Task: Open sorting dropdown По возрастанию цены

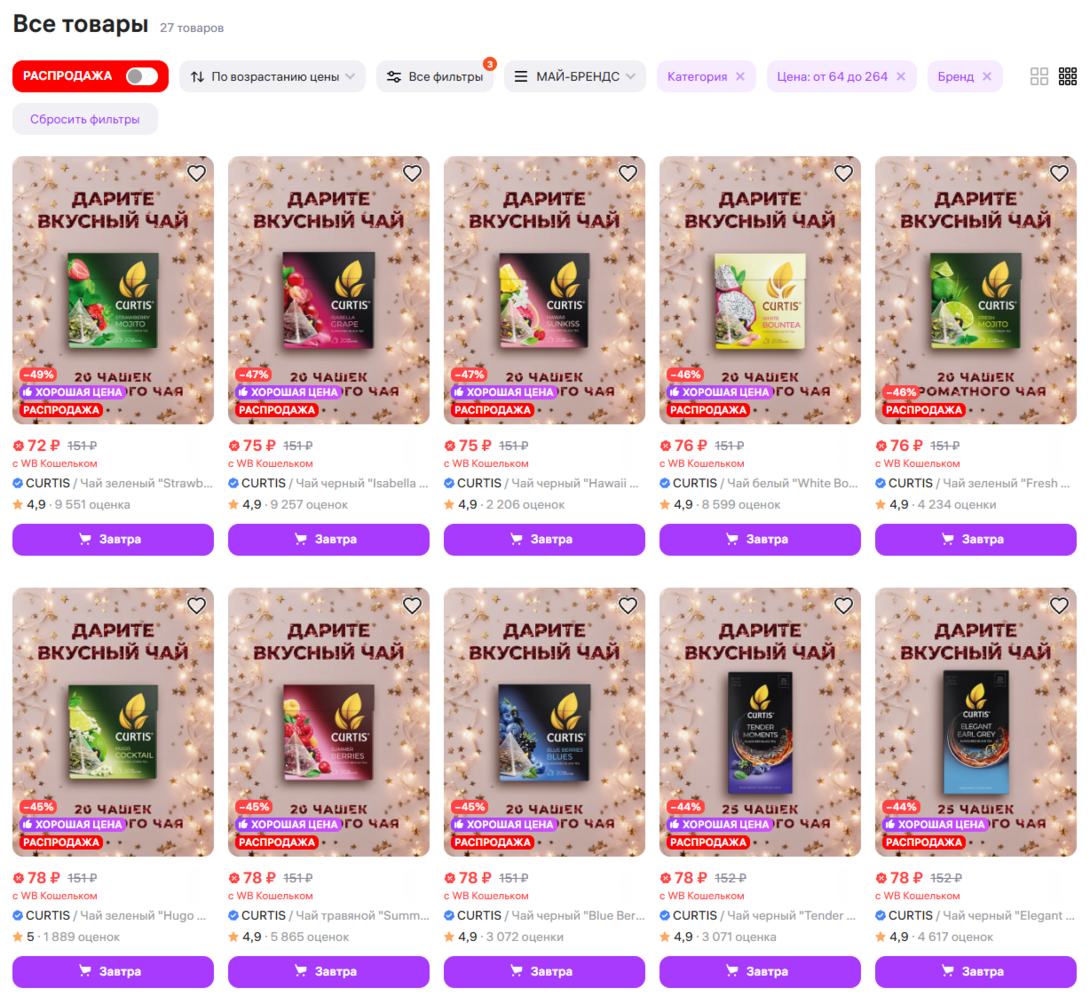Action: [272, 76]
